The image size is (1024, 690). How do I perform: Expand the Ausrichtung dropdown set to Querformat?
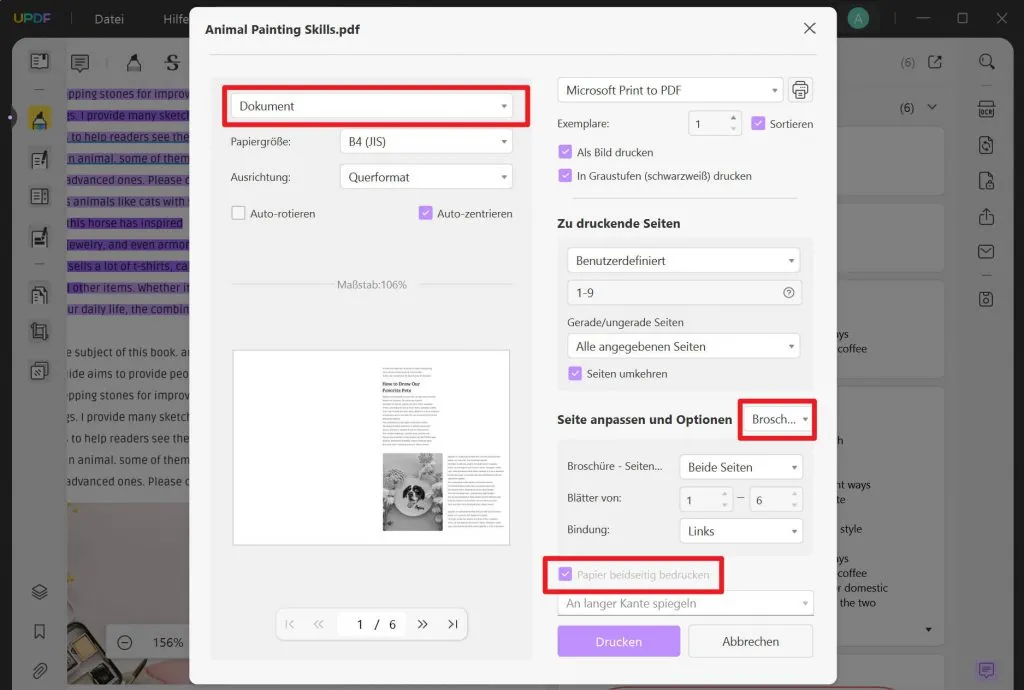tap(425, 176)
